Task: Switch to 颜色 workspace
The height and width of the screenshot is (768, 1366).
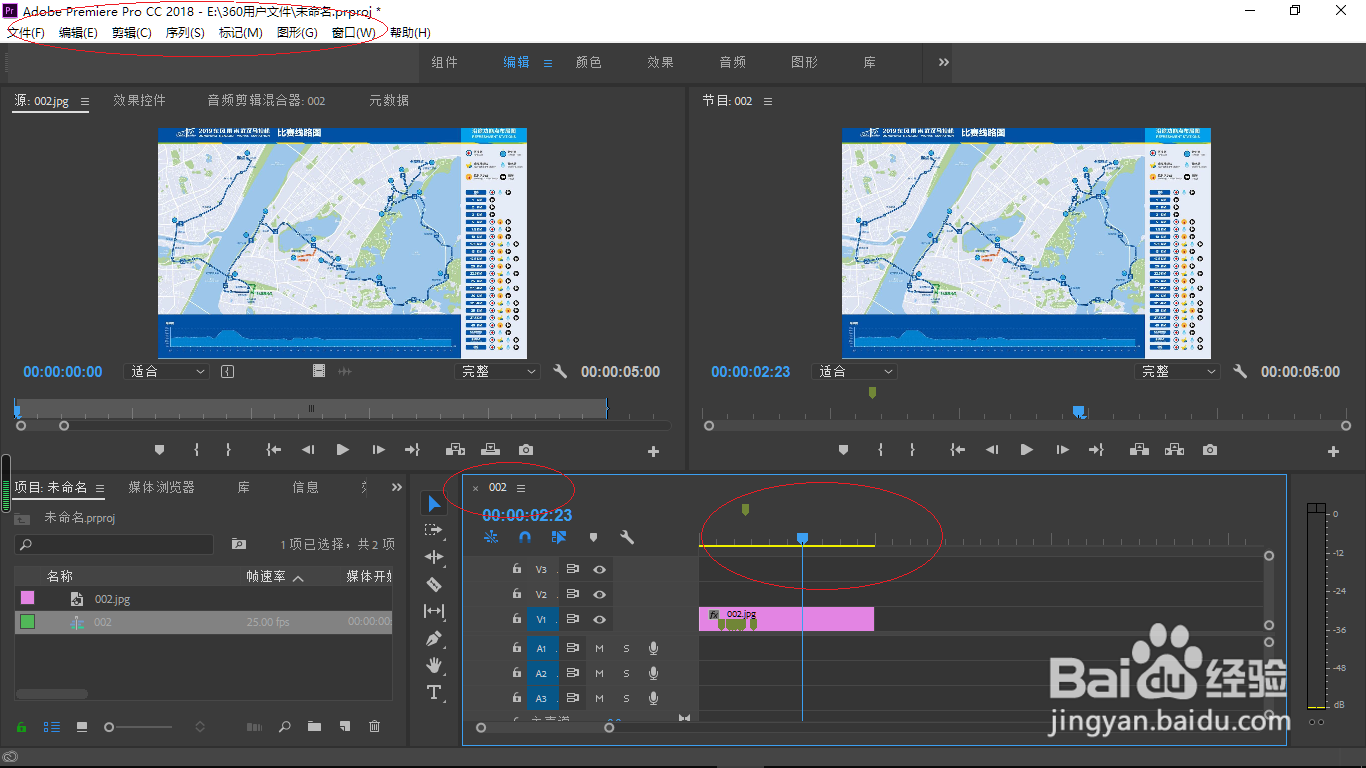Action: click(x=589, y=62)
